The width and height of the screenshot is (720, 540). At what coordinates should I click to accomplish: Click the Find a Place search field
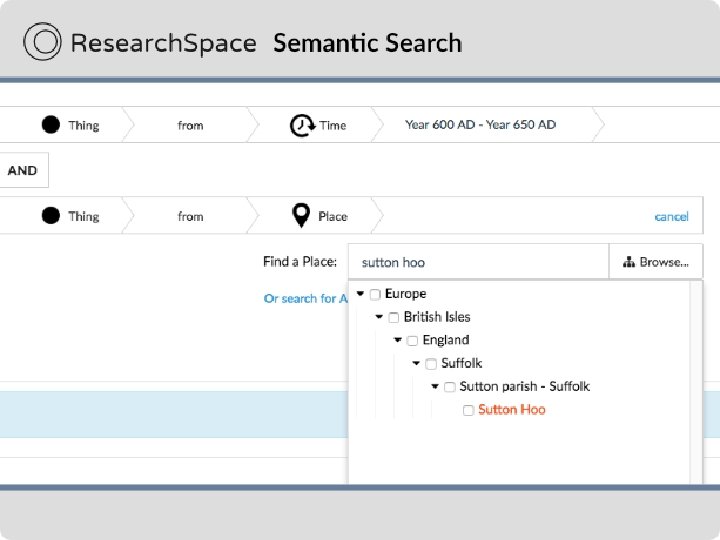click(x=478, y=262)
